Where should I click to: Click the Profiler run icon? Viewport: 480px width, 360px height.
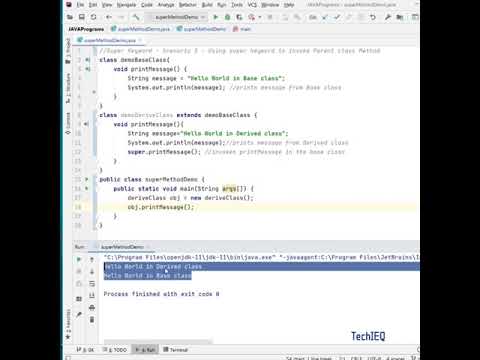coord(252,17)
